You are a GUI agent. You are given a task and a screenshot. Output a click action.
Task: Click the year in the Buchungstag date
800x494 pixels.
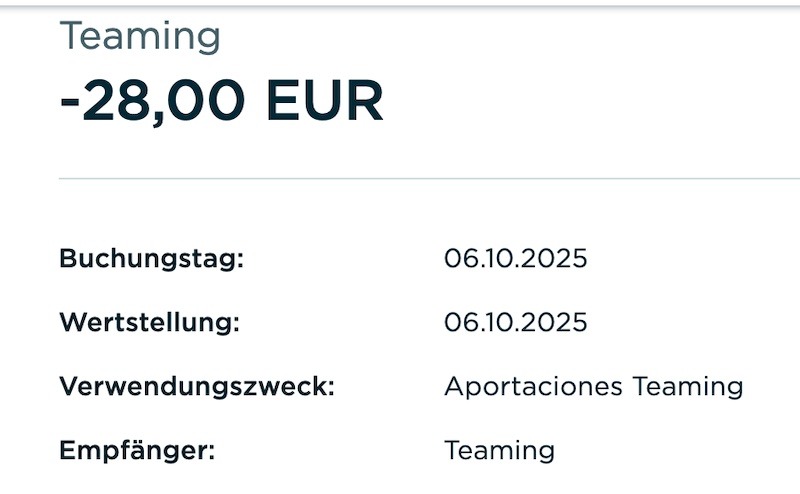click(x=554, y=259)
